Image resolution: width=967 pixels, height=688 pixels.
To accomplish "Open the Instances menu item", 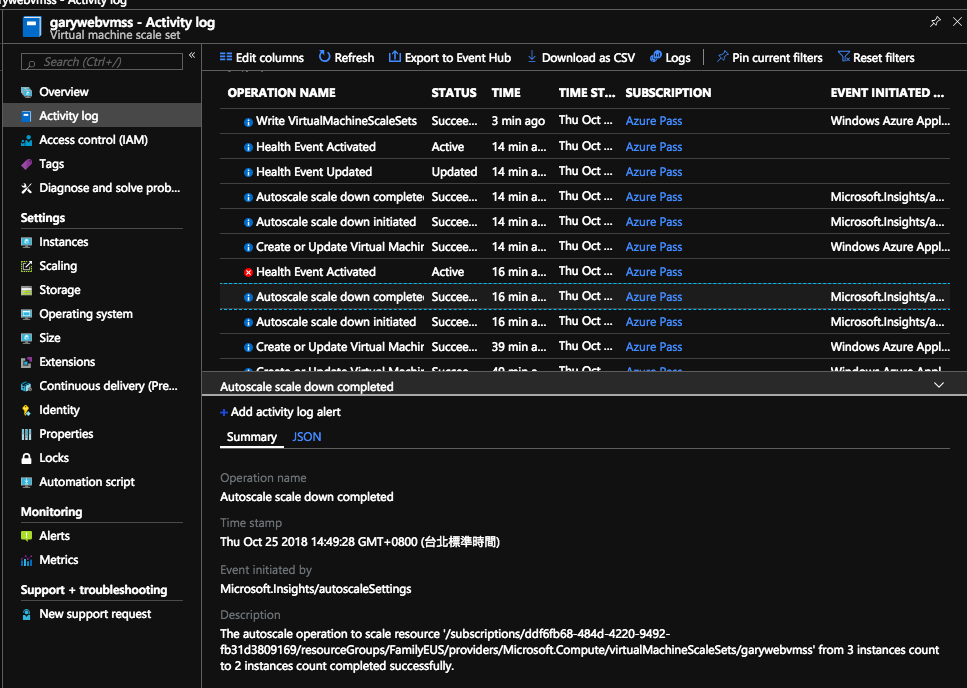I will click(64, 242).
